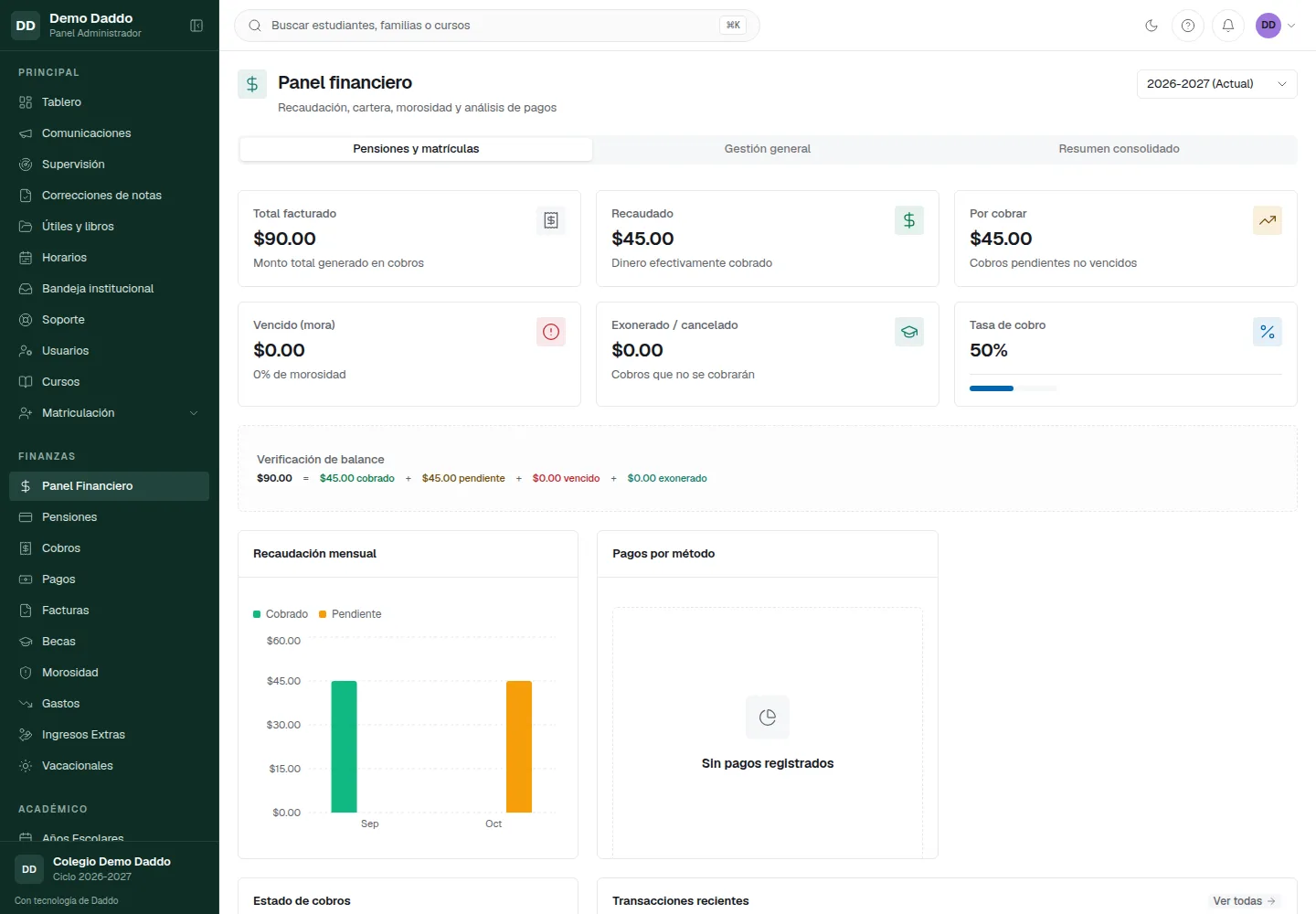Screen dimensions: 1316x914
Task: Open Bandeja institucional
Action: tap(110, 289)
